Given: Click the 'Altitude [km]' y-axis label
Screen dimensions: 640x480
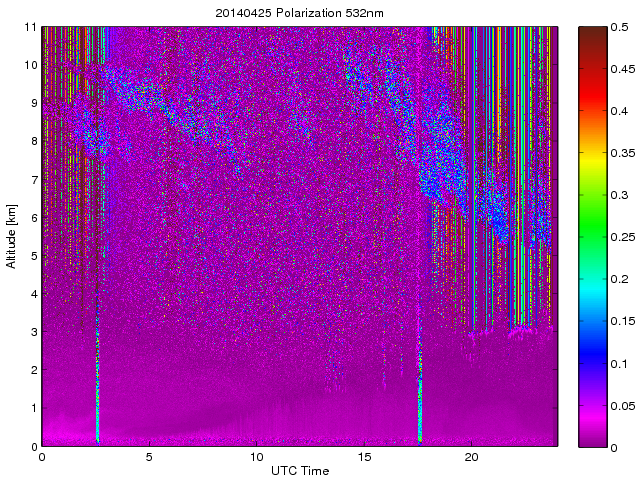Looking at the screenshot, I should [12, 236].
